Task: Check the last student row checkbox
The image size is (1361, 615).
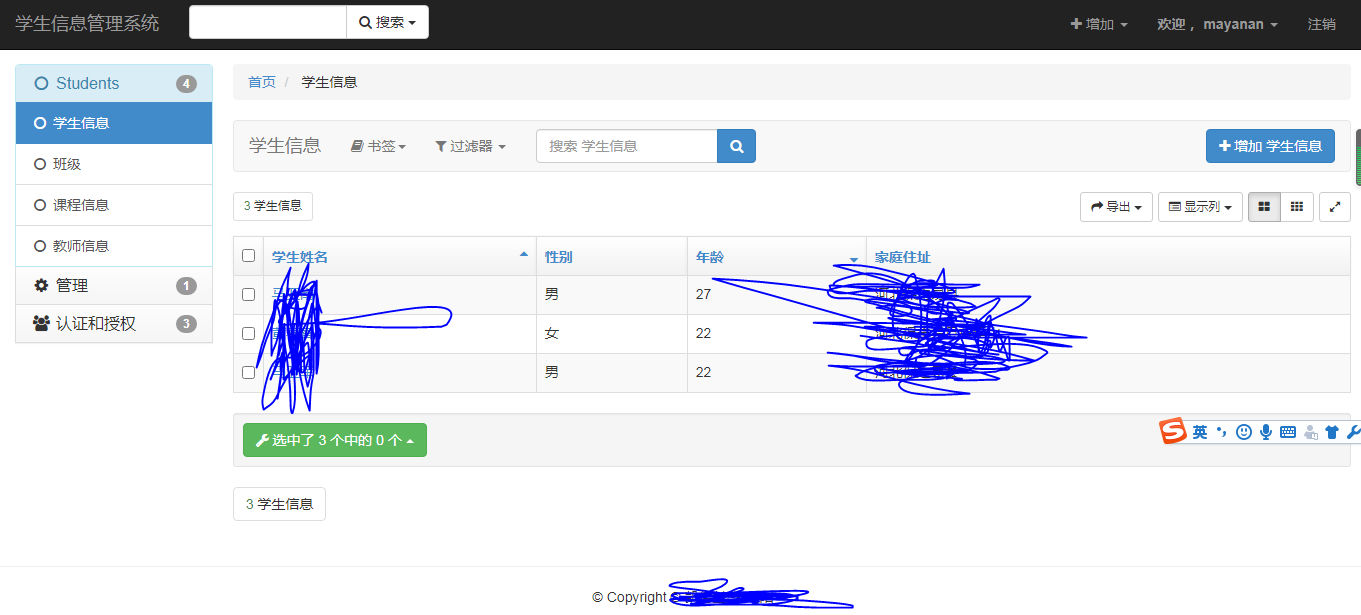Action: click(x=248, y=372)
